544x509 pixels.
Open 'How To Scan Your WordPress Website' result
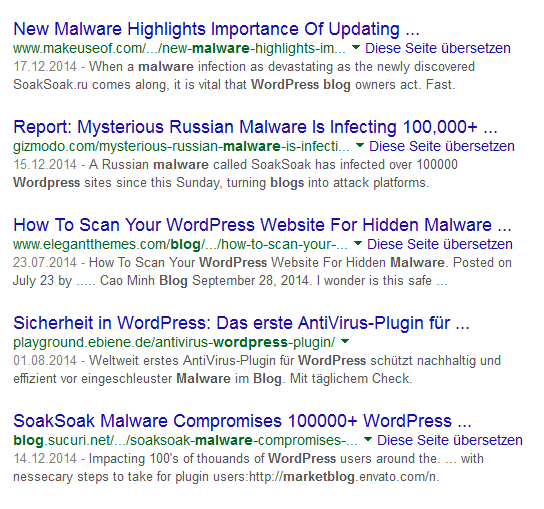click(262, 225)
